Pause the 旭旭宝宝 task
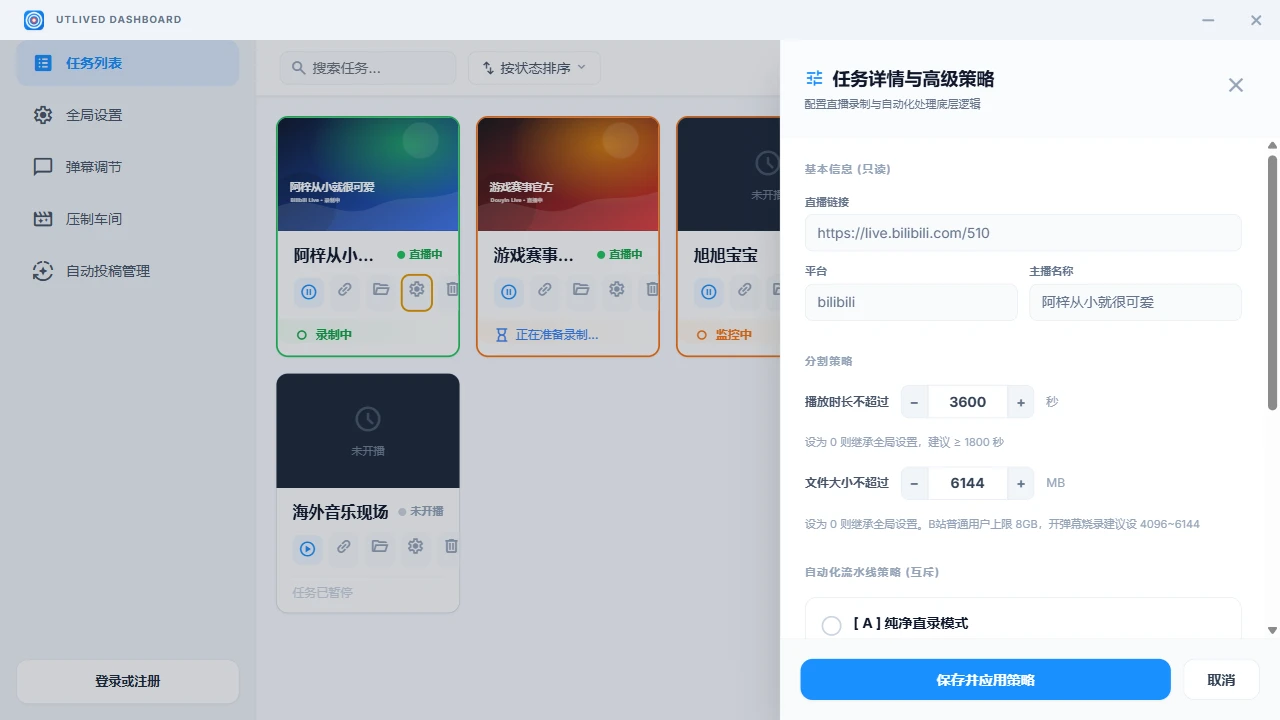This screenshot has height=720, width=1280. tap(709, 292)
